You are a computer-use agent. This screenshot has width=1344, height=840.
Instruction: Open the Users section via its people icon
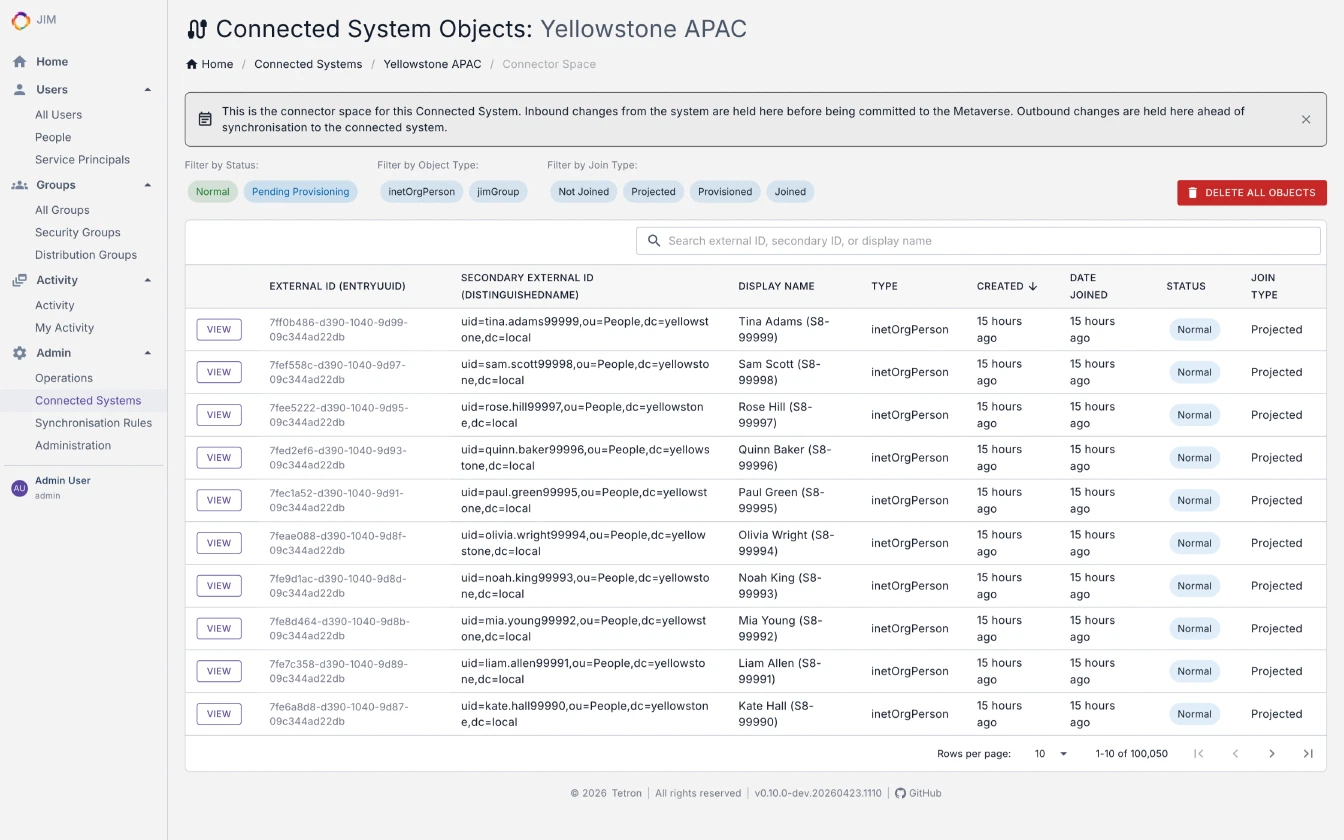[17, 89]
